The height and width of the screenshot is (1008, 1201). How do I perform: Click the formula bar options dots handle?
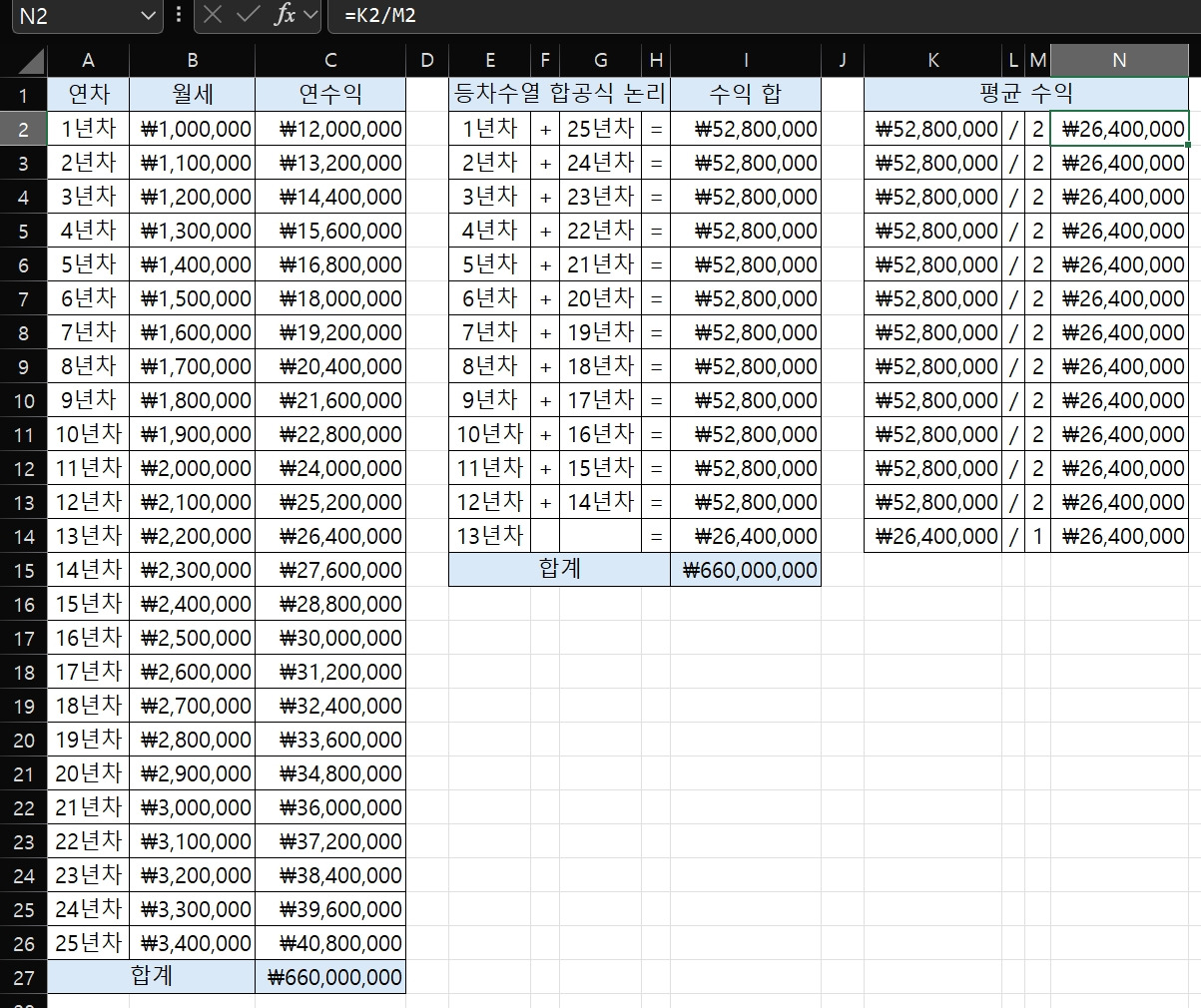[x=179, y=16]
